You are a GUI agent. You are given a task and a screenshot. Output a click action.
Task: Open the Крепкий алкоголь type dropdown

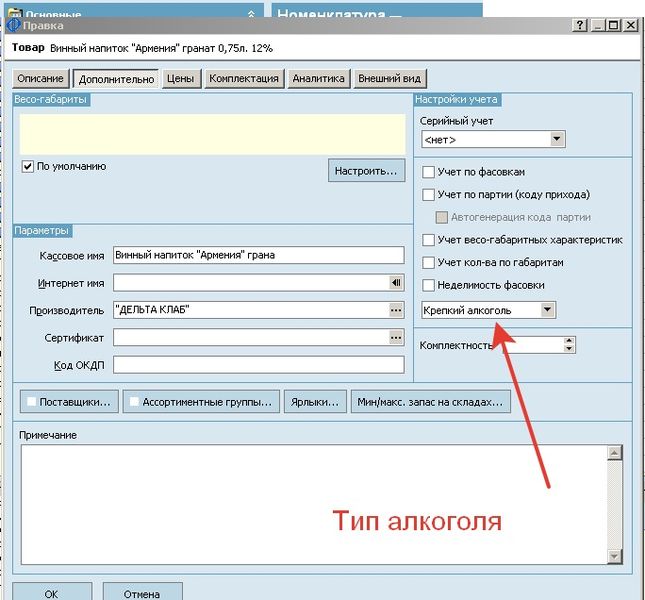pyautogui.click(x=548, y=310)
